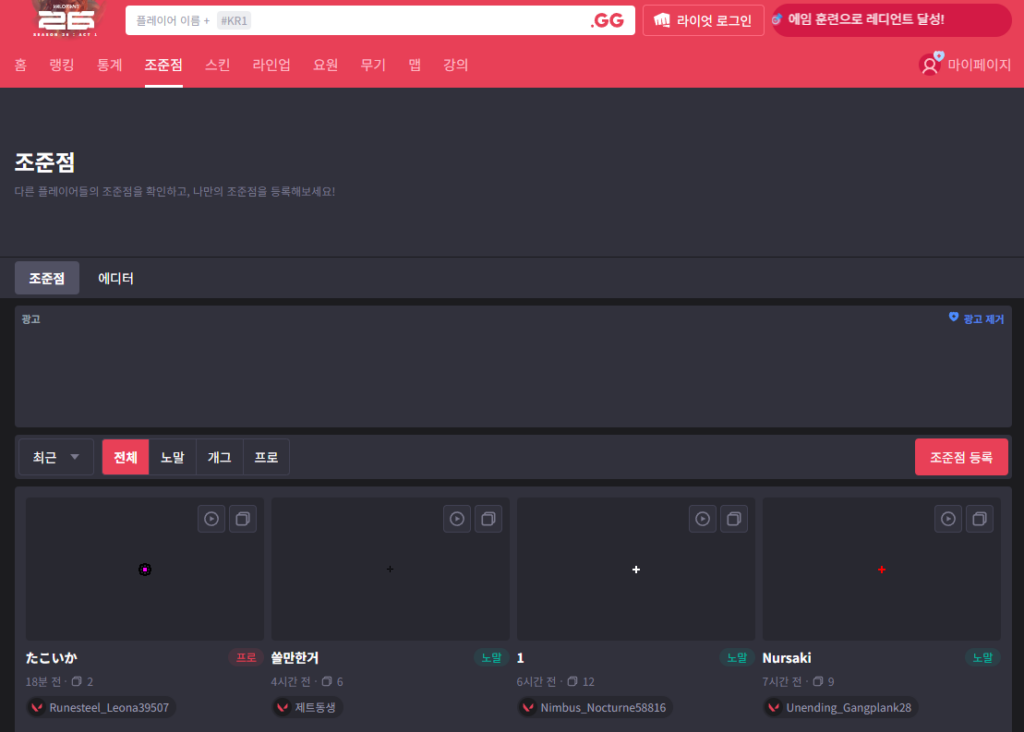Copy the 쓸만한거 crosshair code

point(488,519)
